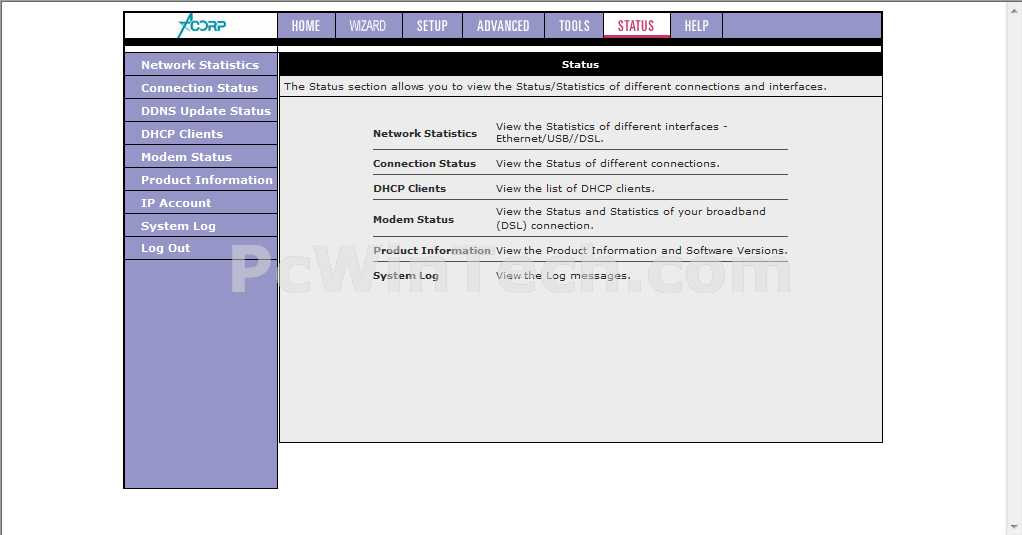Click 'View the Product Information and Software Versions.' text
The image size is (1022, 535).
[x=641, y=250]
